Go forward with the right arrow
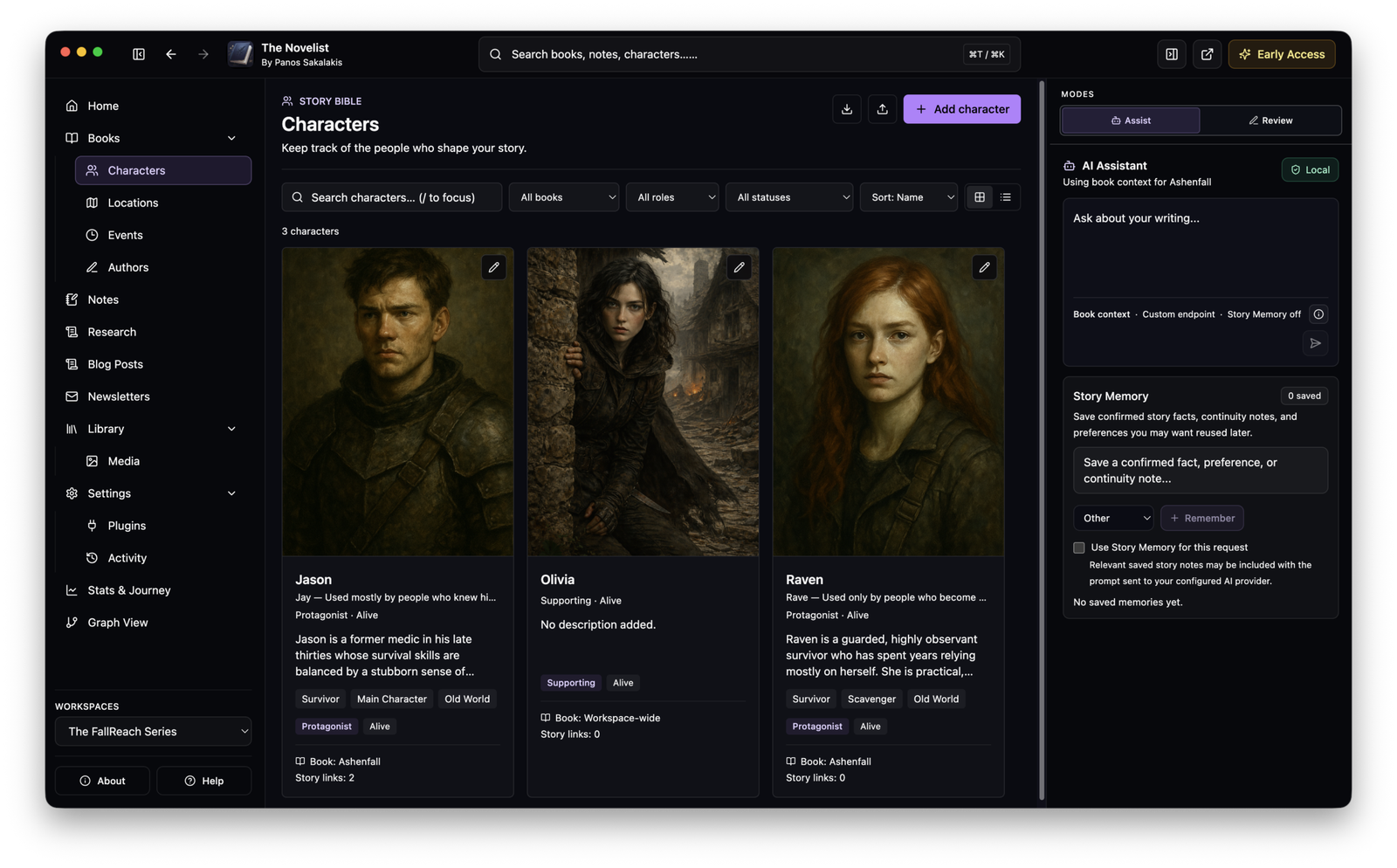1397x868 pixels. pyautogui.click(x=203, y=54)
